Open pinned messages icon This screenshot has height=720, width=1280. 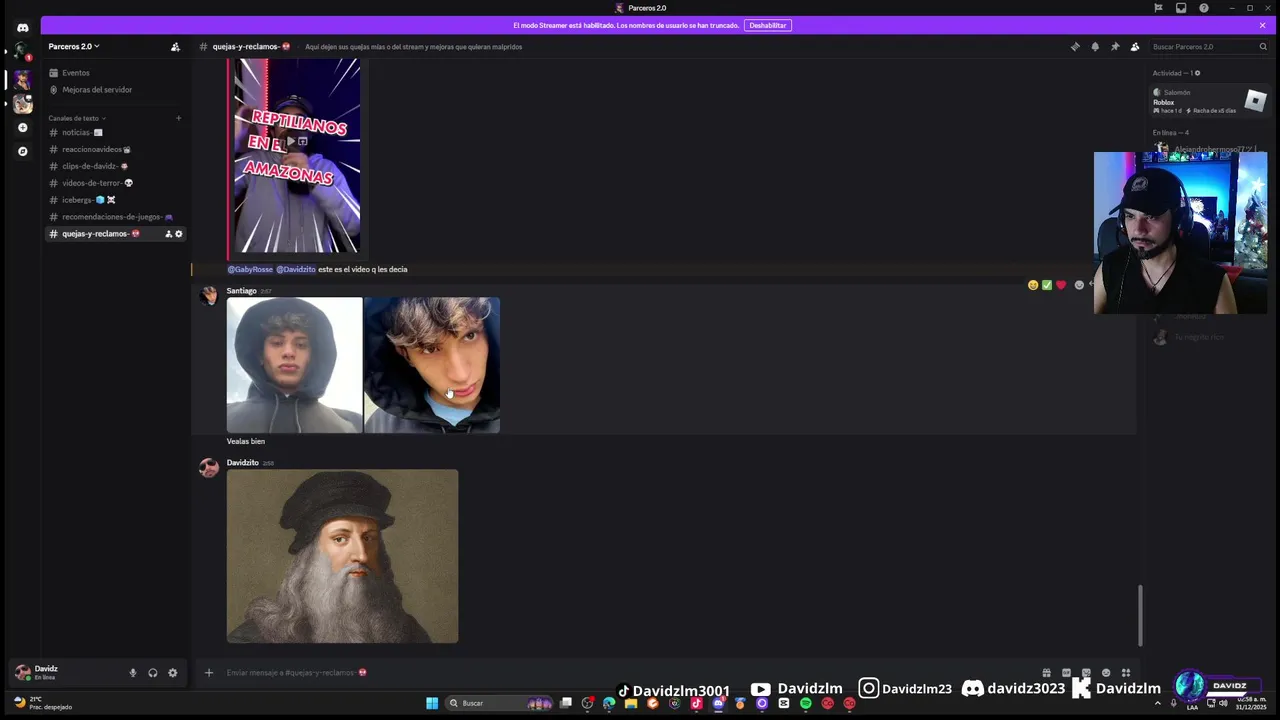[1115, 46]
